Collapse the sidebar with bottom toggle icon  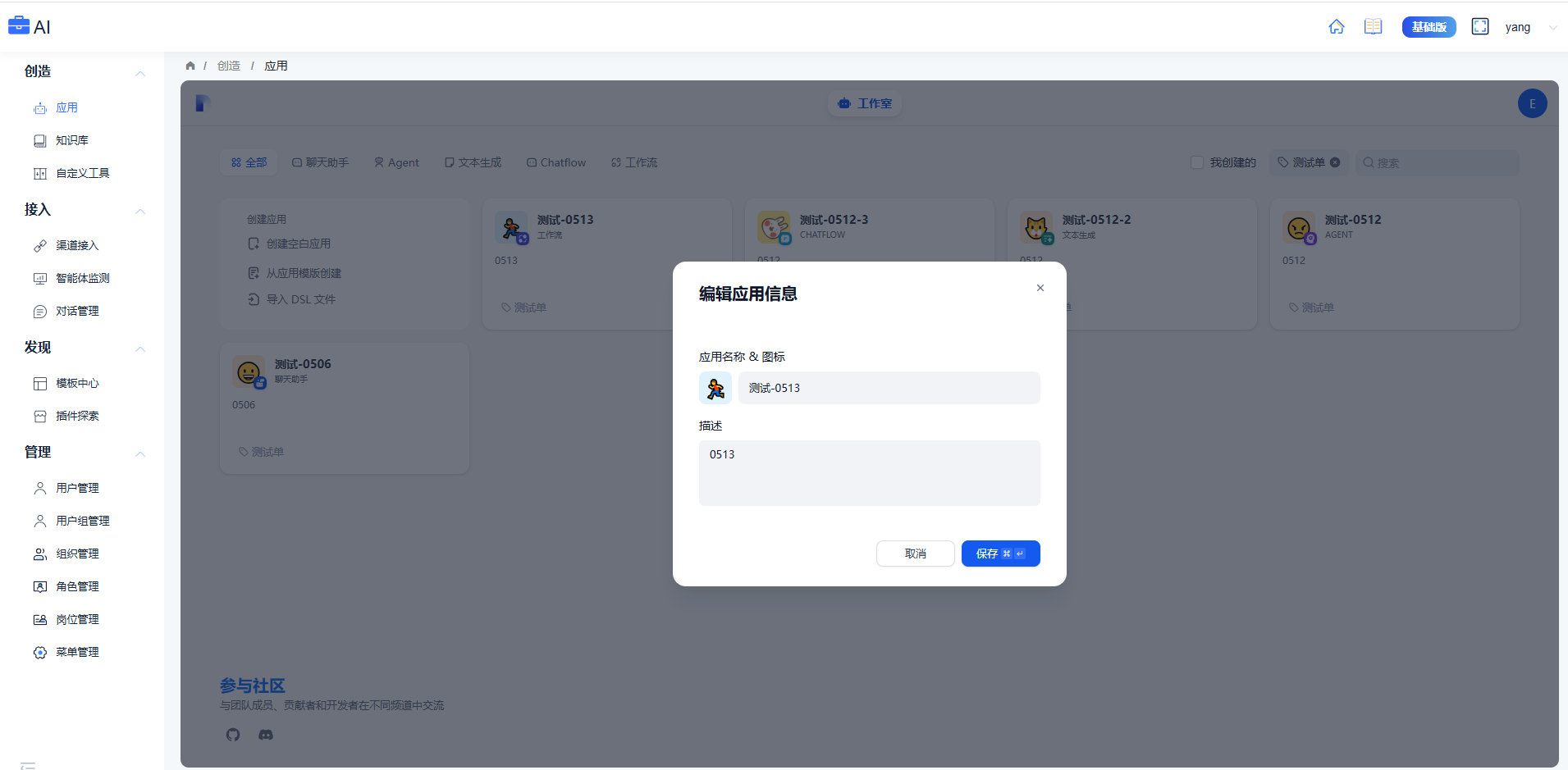coord(28,765)
